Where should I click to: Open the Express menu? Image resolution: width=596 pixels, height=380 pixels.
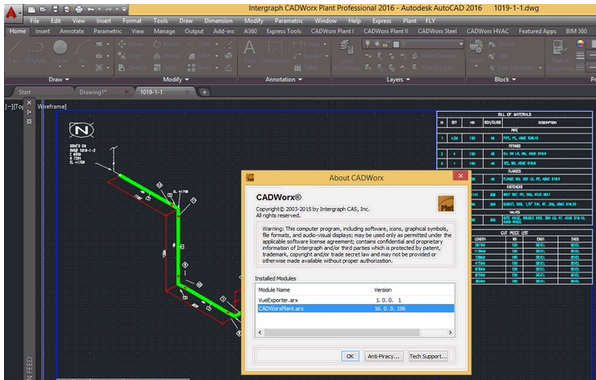click(x=382, y=21)
